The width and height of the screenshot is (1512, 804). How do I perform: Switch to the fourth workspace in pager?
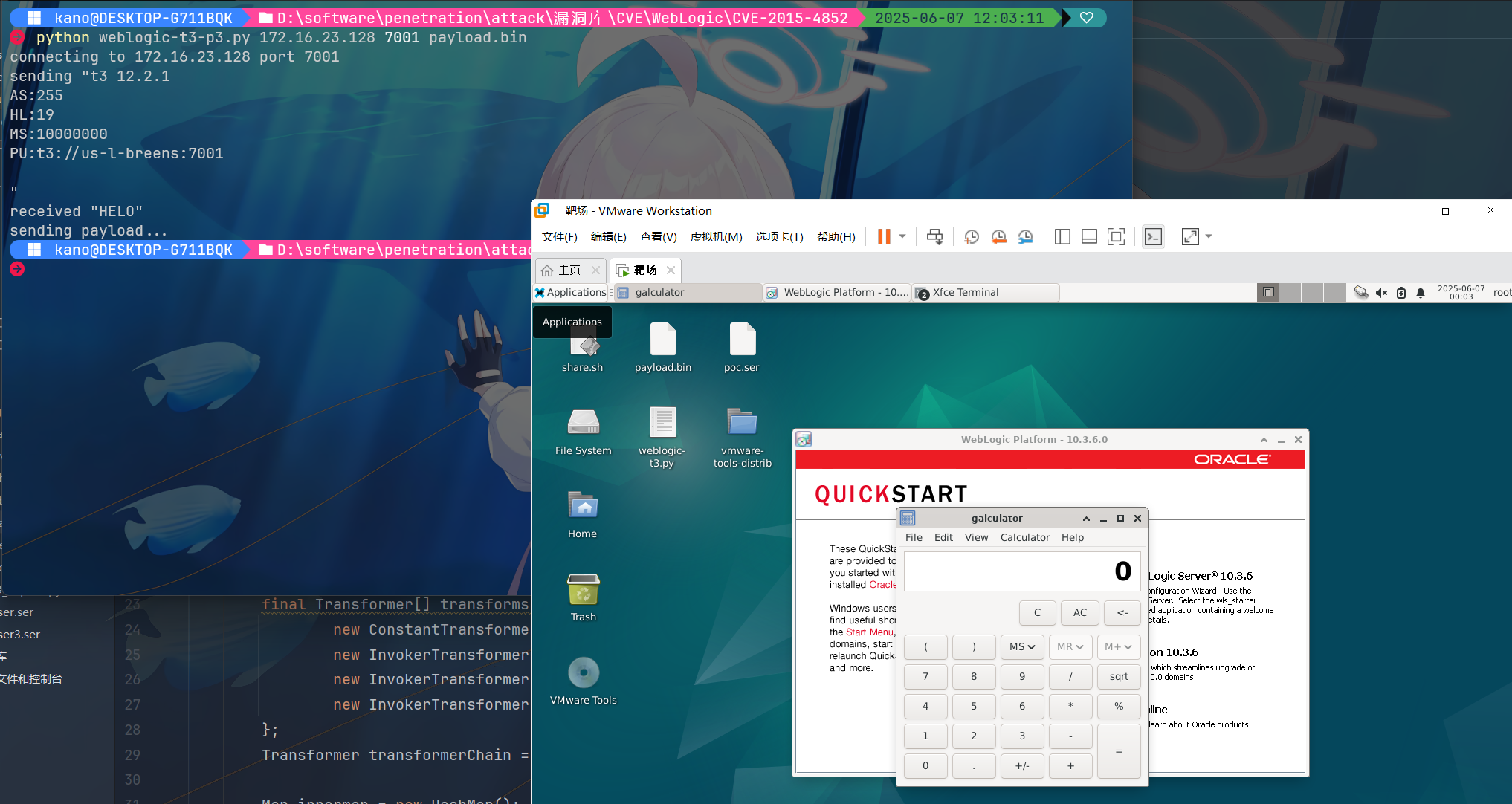1335,293
